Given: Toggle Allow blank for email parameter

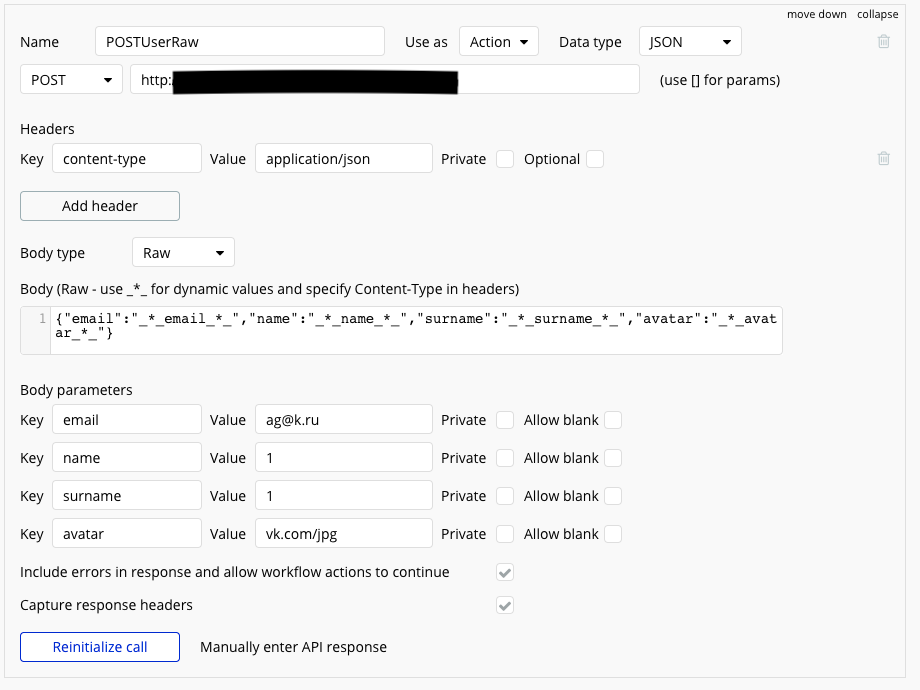Looking at the screenshot, I should pos(613,420).
